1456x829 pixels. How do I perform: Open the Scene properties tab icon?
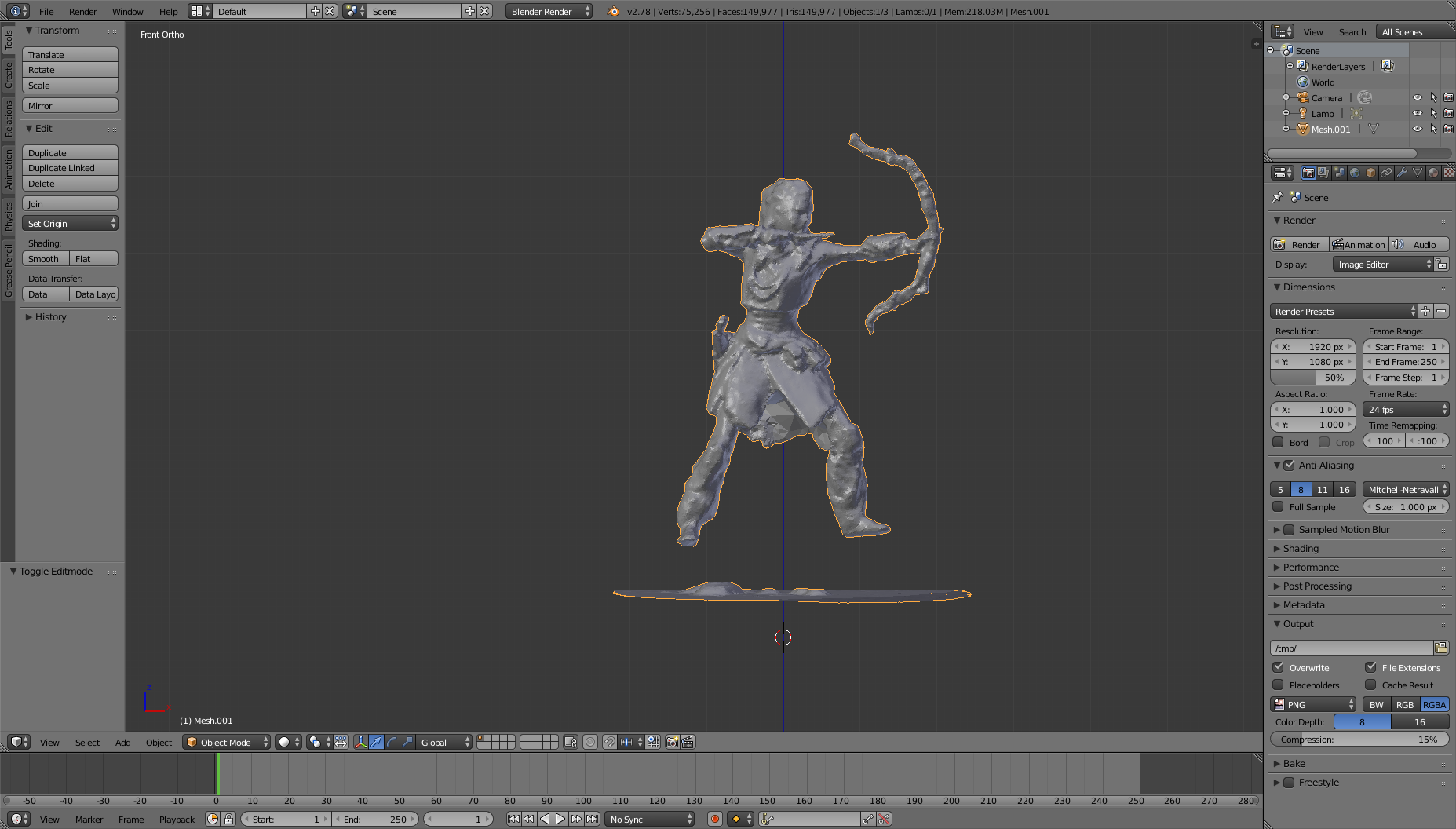tap(1339, 173)
